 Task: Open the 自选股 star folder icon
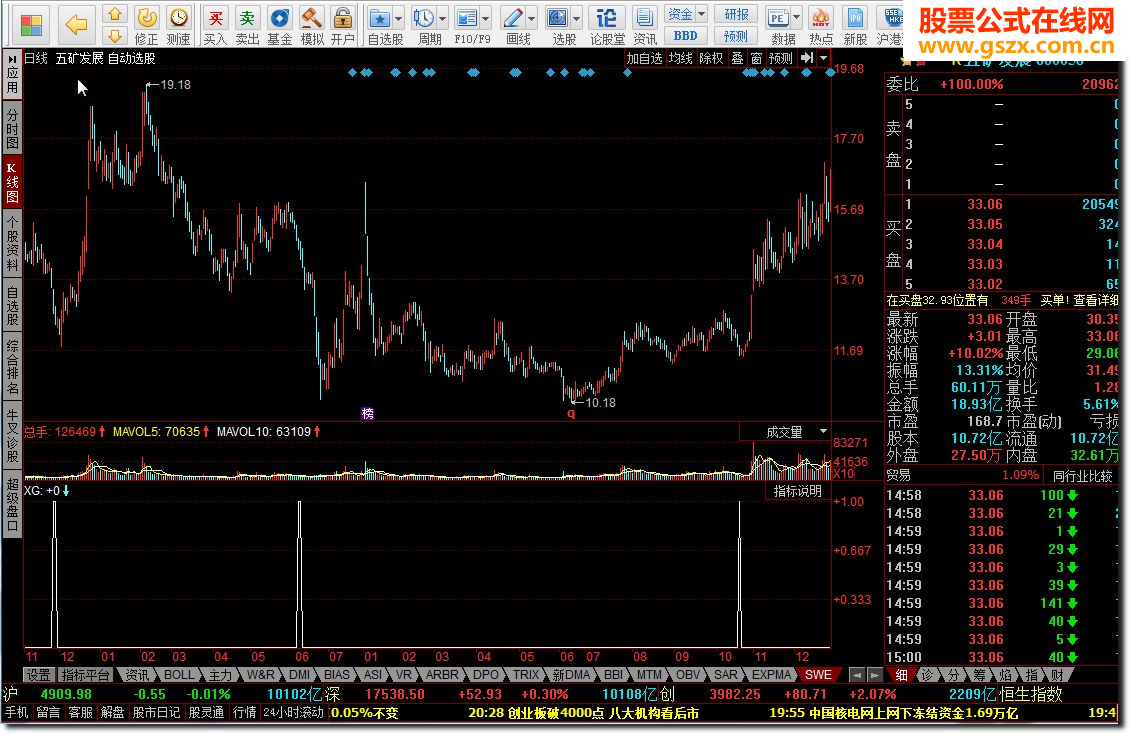click(379, 17)
